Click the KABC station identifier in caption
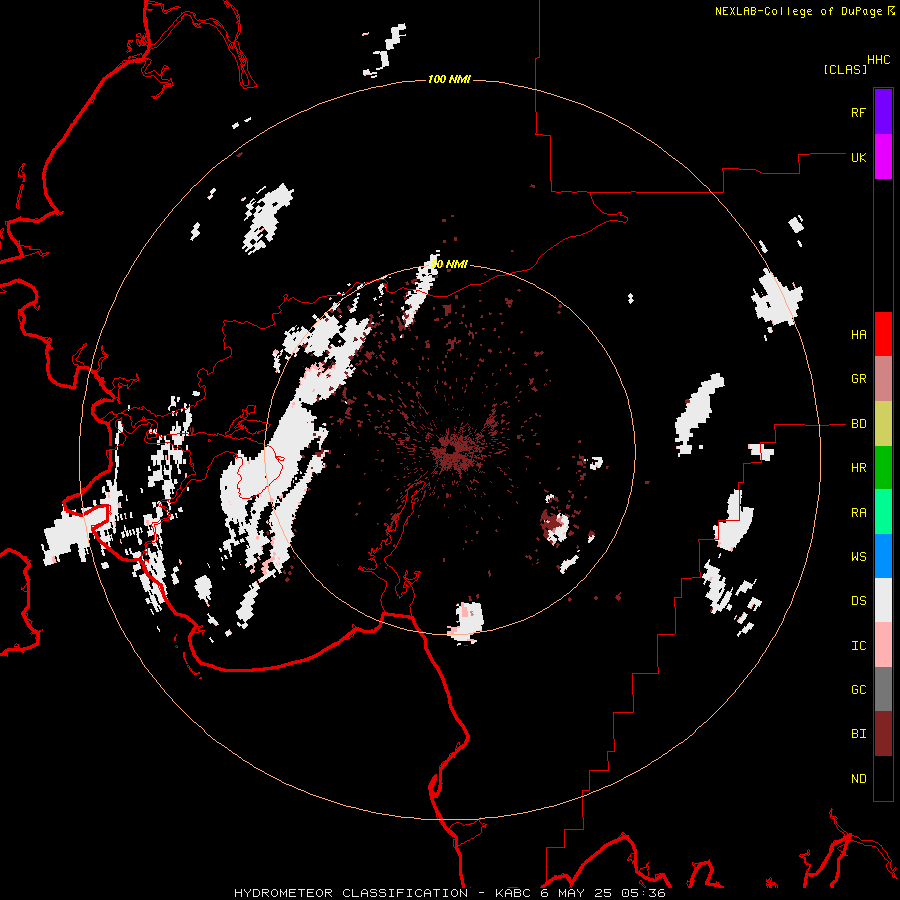 [514, 893]
